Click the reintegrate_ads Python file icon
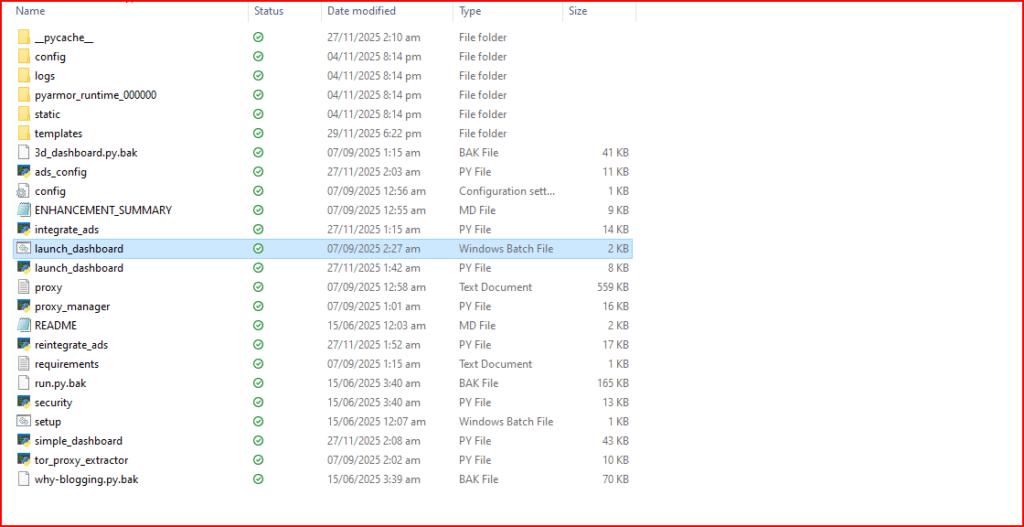The image size is (1024, 527). 24,345
